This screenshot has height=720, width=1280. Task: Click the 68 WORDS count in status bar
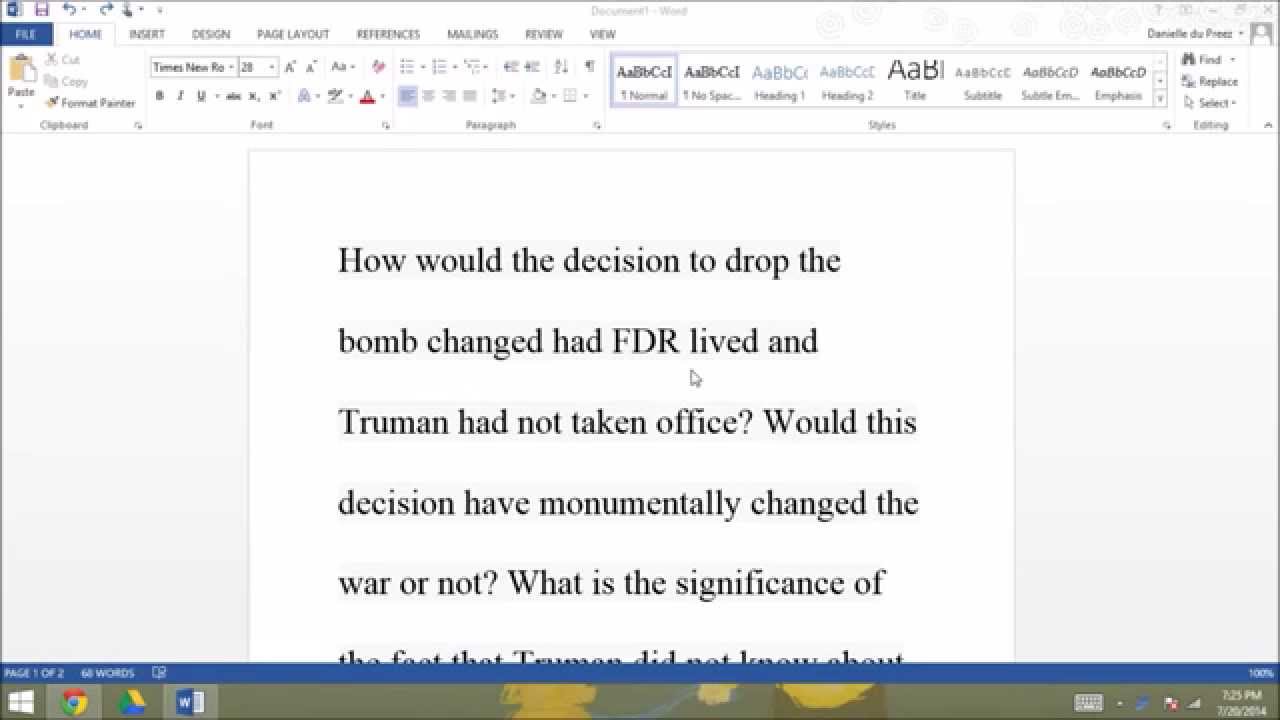(x=108, y=673)
